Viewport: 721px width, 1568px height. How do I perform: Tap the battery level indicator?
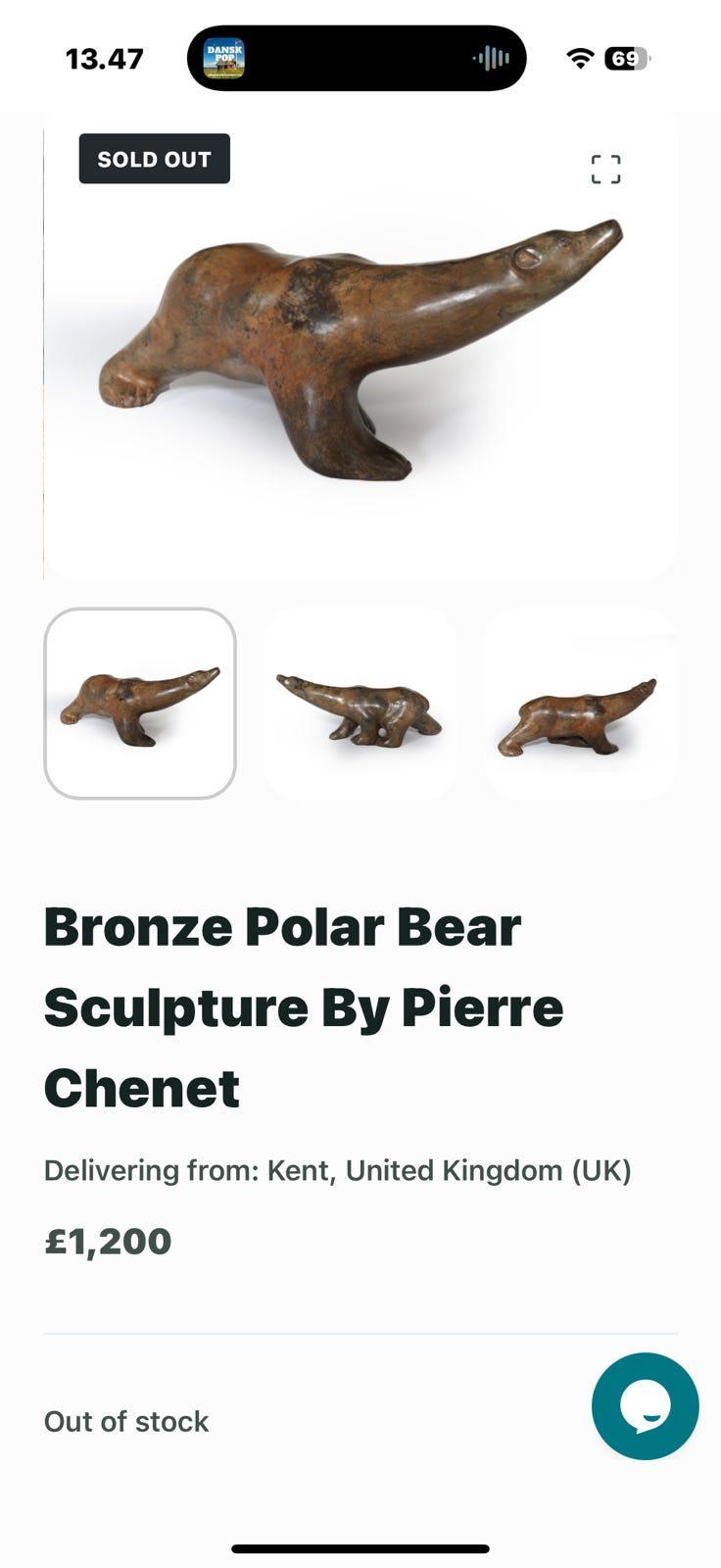(628, 59)
